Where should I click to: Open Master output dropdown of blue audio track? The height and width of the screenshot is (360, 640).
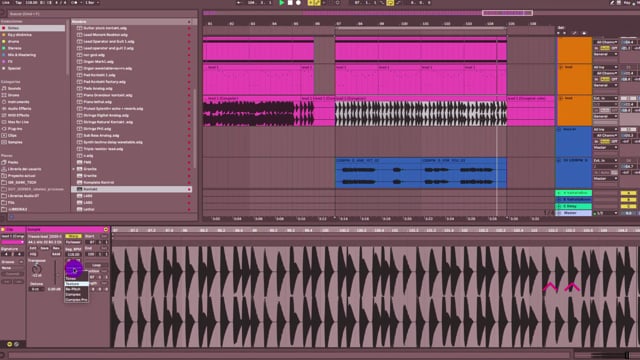coord(606,179)
